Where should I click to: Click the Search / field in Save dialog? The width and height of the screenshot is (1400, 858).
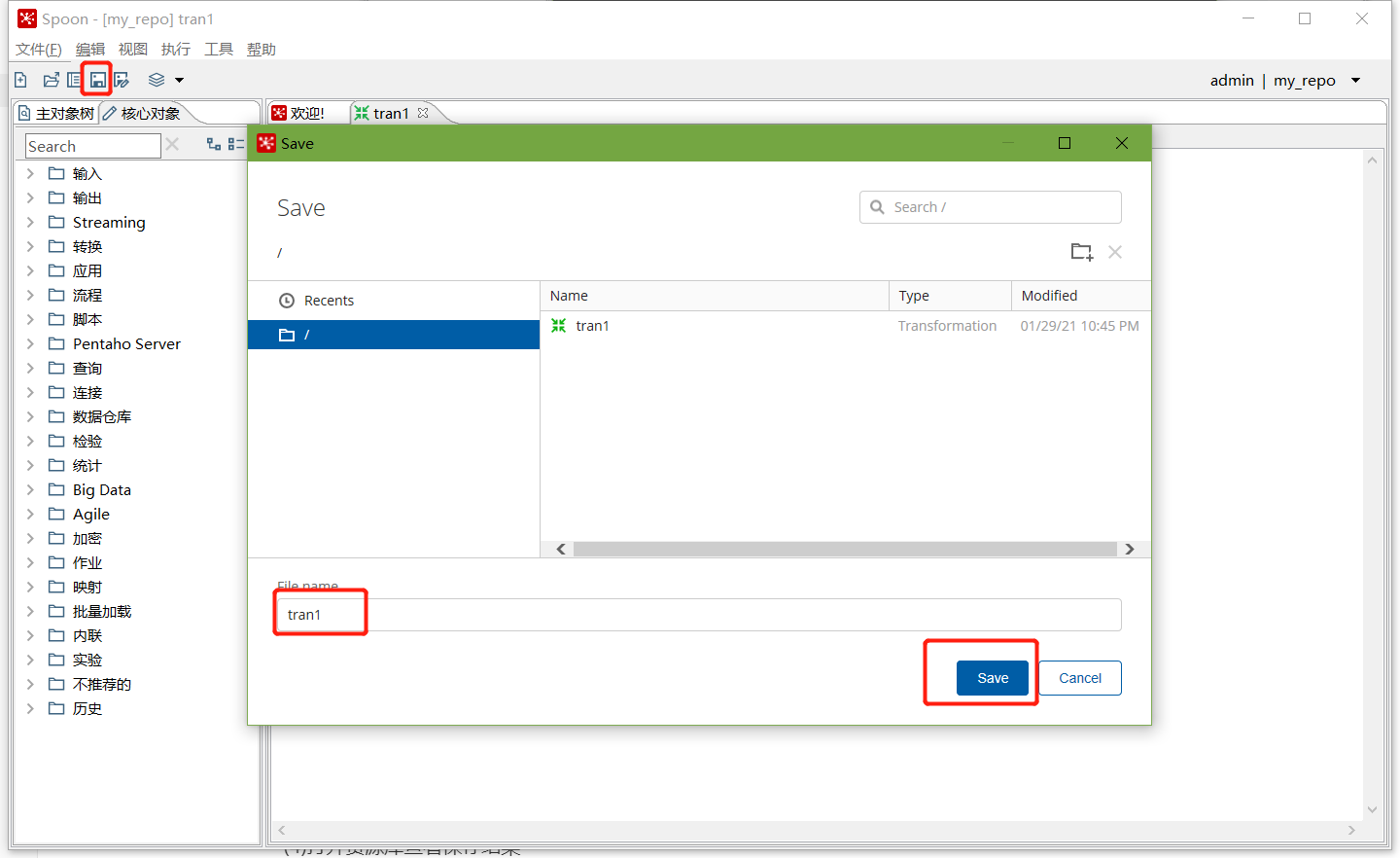991,207
